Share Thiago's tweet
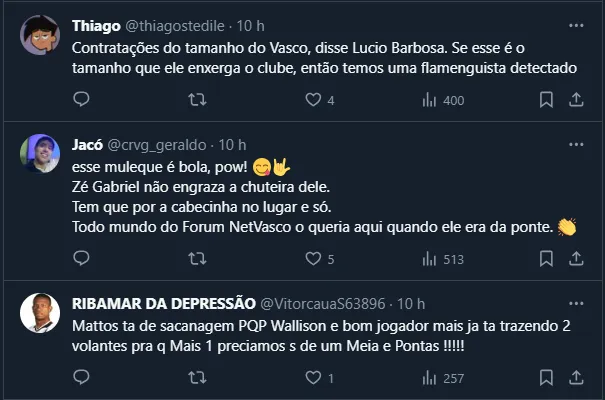Viewport: 605px width, 400px height. pyautogui.click(x=576, y=100)
